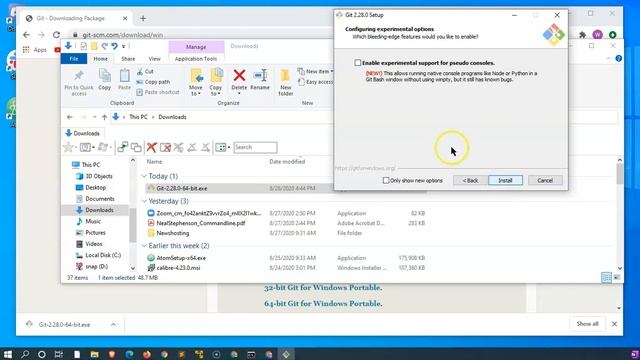The image size is (640, 360).
Task: Open the New item dropdown
Action: [316, 71]
